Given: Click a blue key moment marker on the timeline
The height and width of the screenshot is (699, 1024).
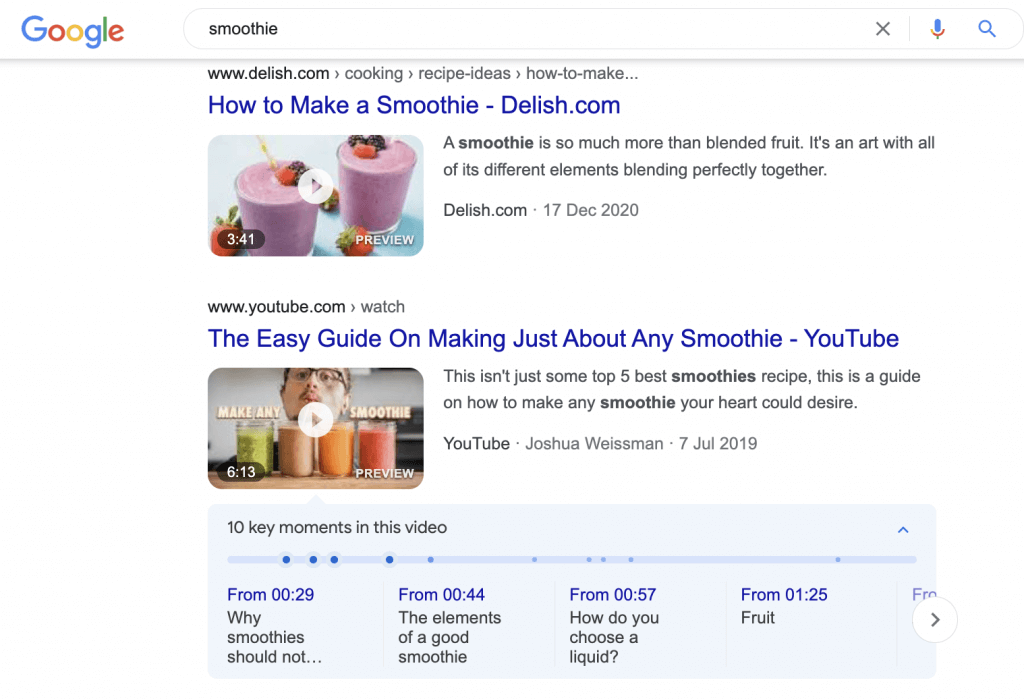Looking at the screenshot, I should pyautogui.click(x=286, y=560).
